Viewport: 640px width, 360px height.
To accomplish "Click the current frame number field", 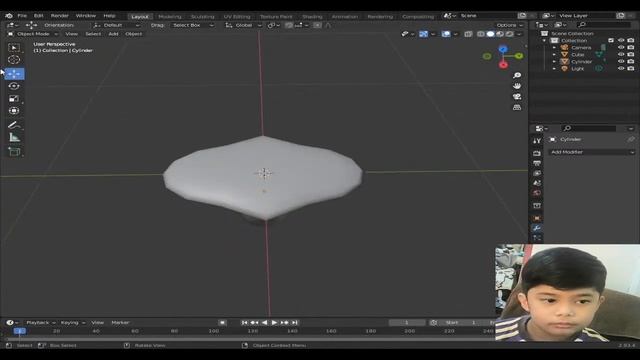I will click(407, 322).
